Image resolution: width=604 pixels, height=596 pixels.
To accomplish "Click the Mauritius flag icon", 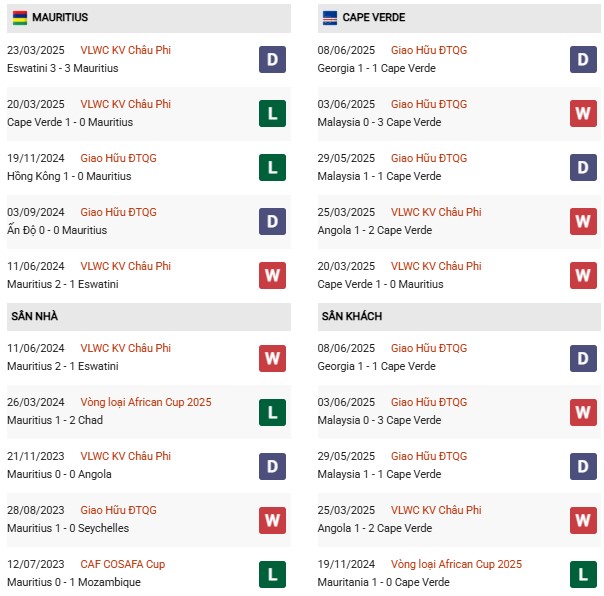I will pyautogui.click(x=20, y=17).
